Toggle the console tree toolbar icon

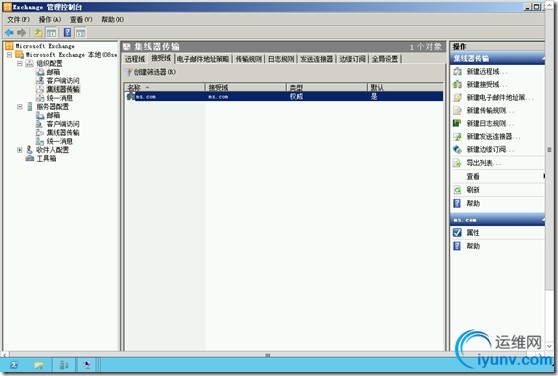tap(52, 33)
